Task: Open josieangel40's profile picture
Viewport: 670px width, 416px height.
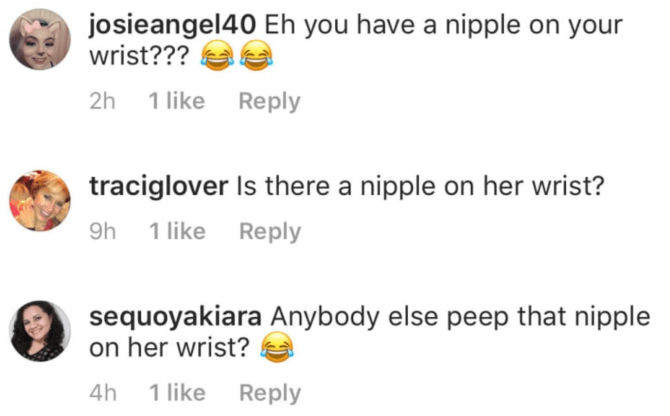Action: tap(40, 39)
